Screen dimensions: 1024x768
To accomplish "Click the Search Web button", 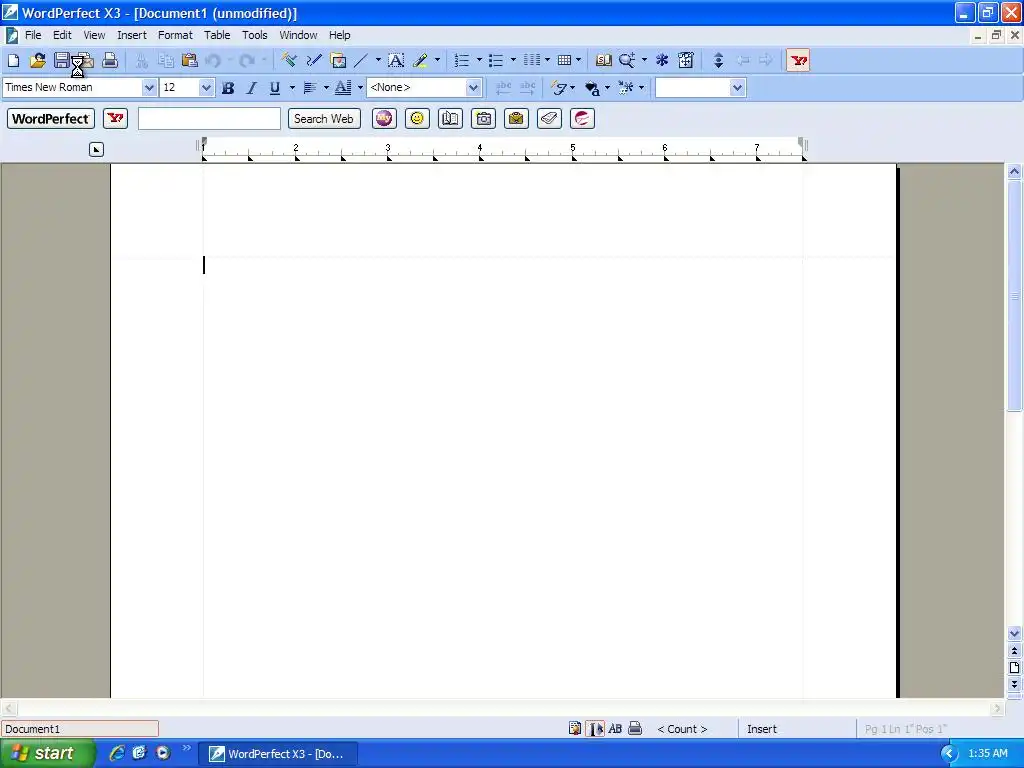I will tap(324, 119).
